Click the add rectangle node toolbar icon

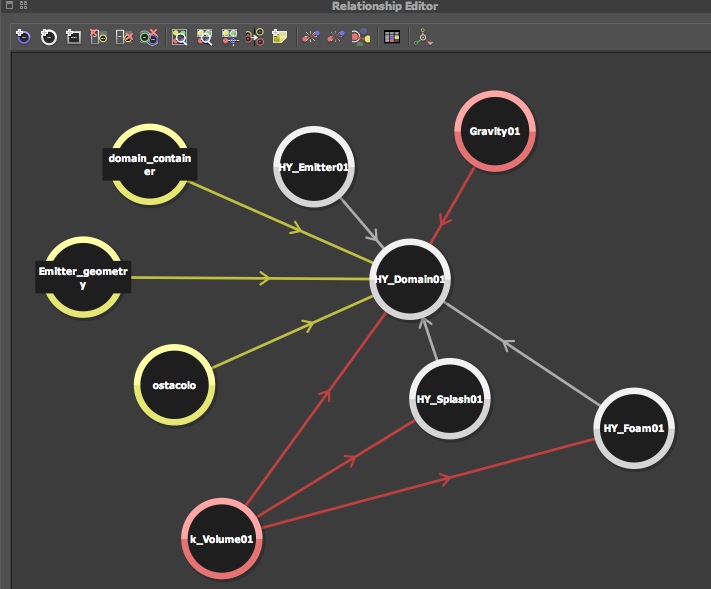point(73,37)
